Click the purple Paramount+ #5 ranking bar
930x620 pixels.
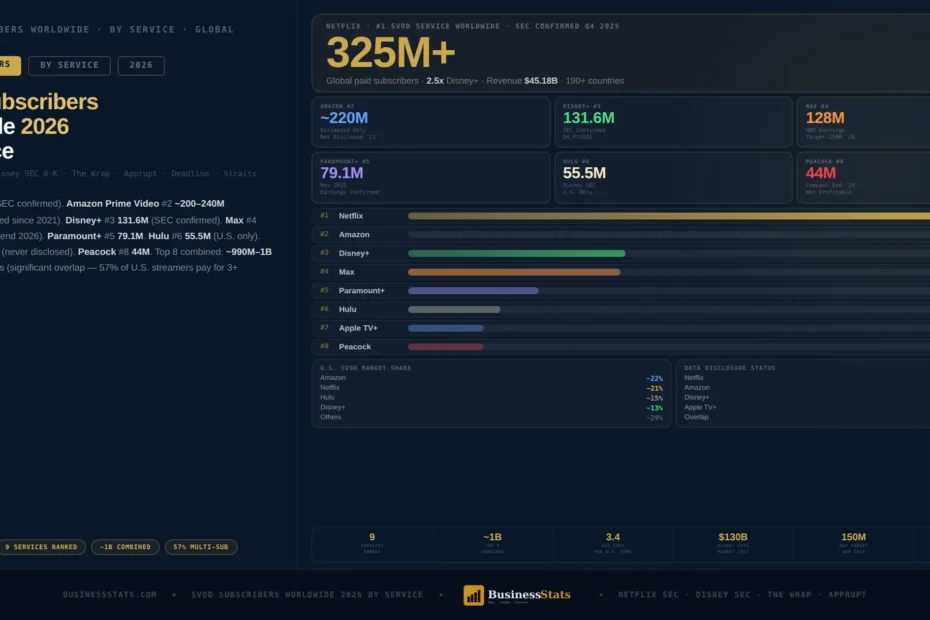(473, 291)
